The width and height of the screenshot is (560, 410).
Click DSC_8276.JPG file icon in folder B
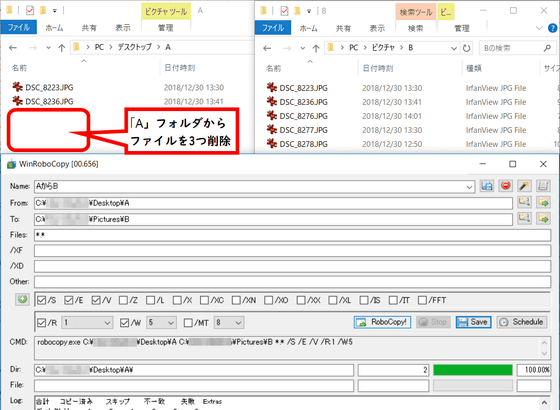point(272,115)
